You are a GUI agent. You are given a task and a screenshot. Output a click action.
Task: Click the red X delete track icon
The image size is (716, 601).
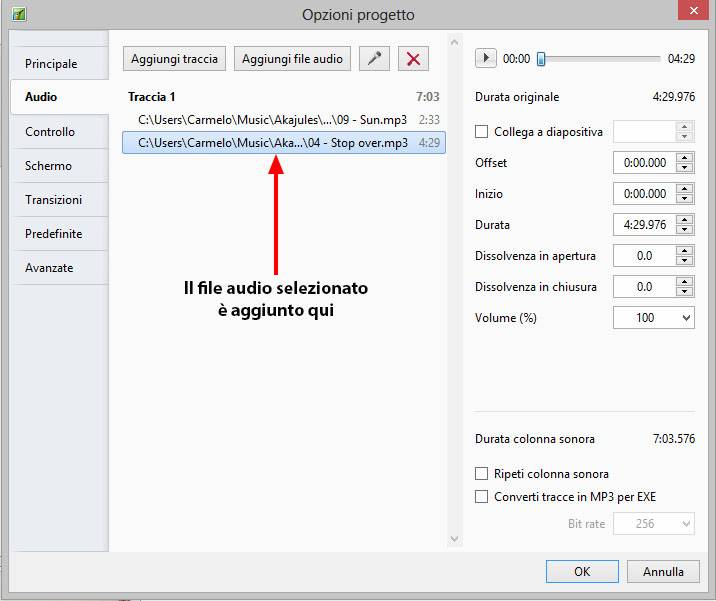click(413, 59)
